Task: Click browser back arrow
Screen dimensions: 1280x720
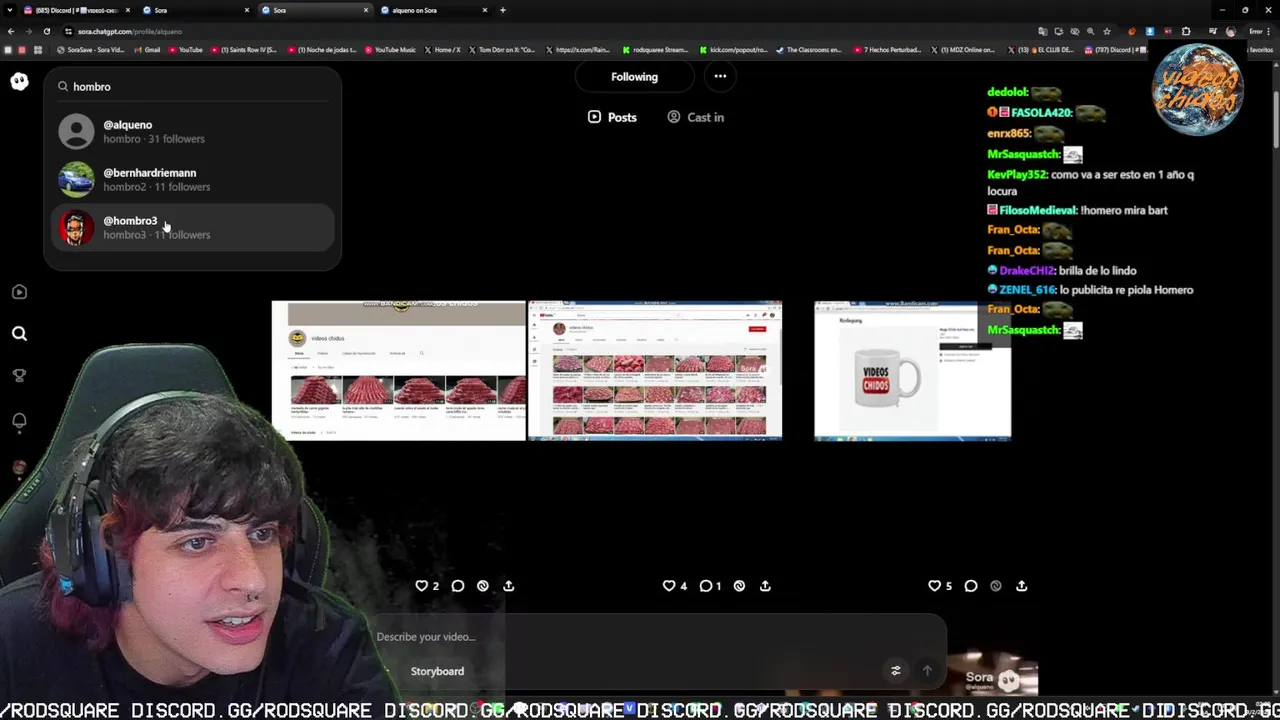Action: pyautogui.click(x=11, y=31)
